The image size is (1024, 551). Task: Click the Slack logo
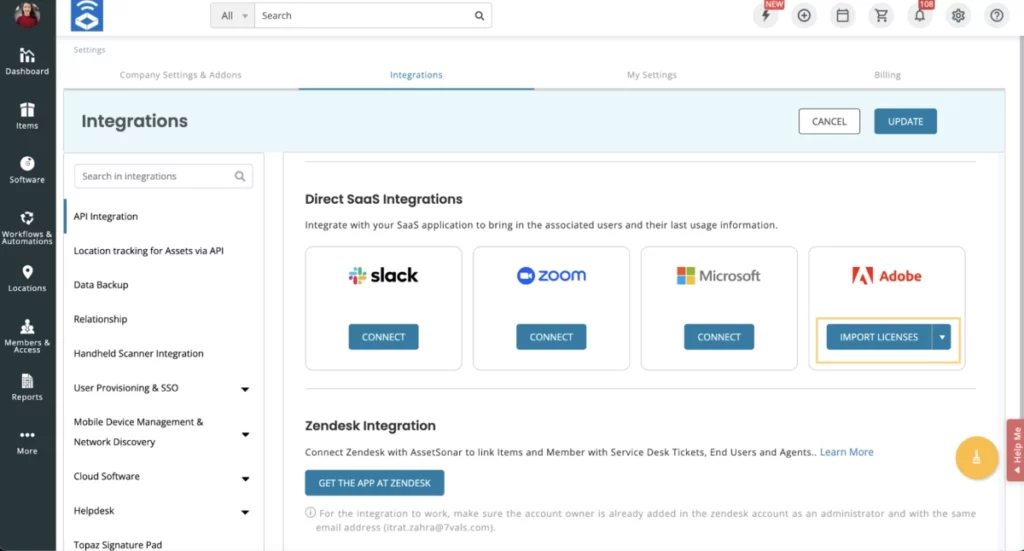coord(383,276)
